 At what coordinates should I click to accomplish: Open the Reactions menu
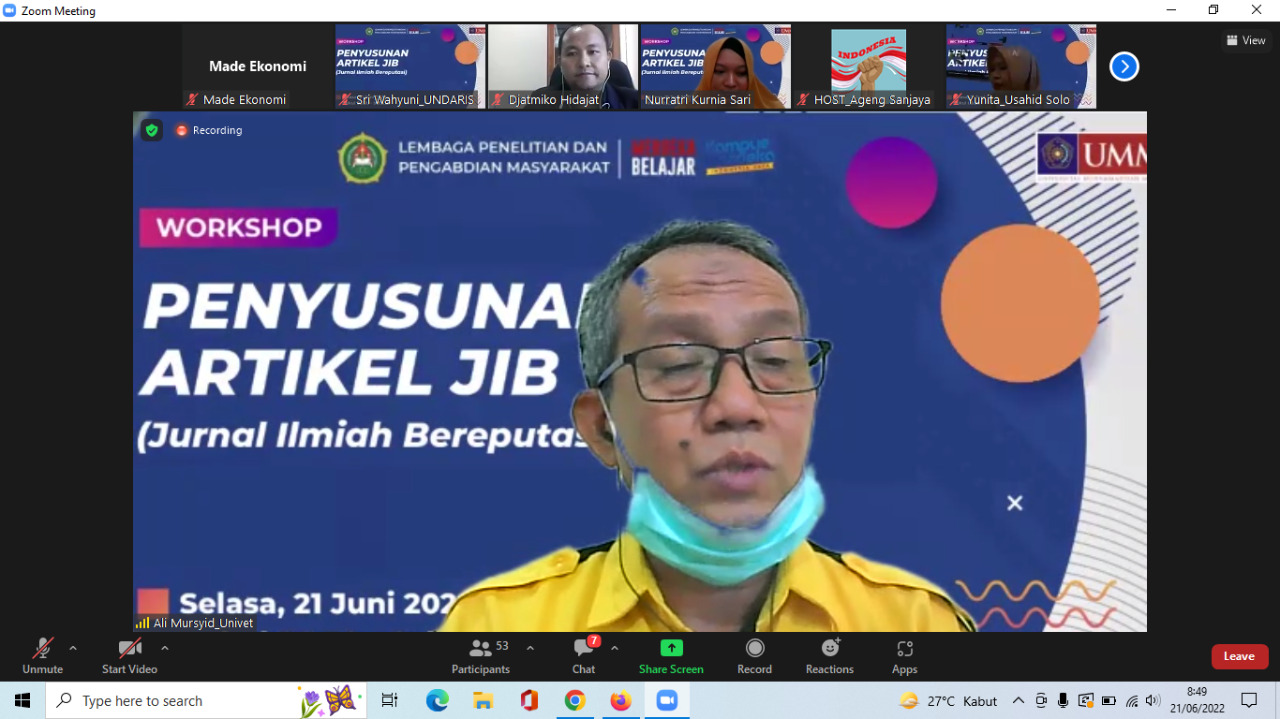(830, 656)
